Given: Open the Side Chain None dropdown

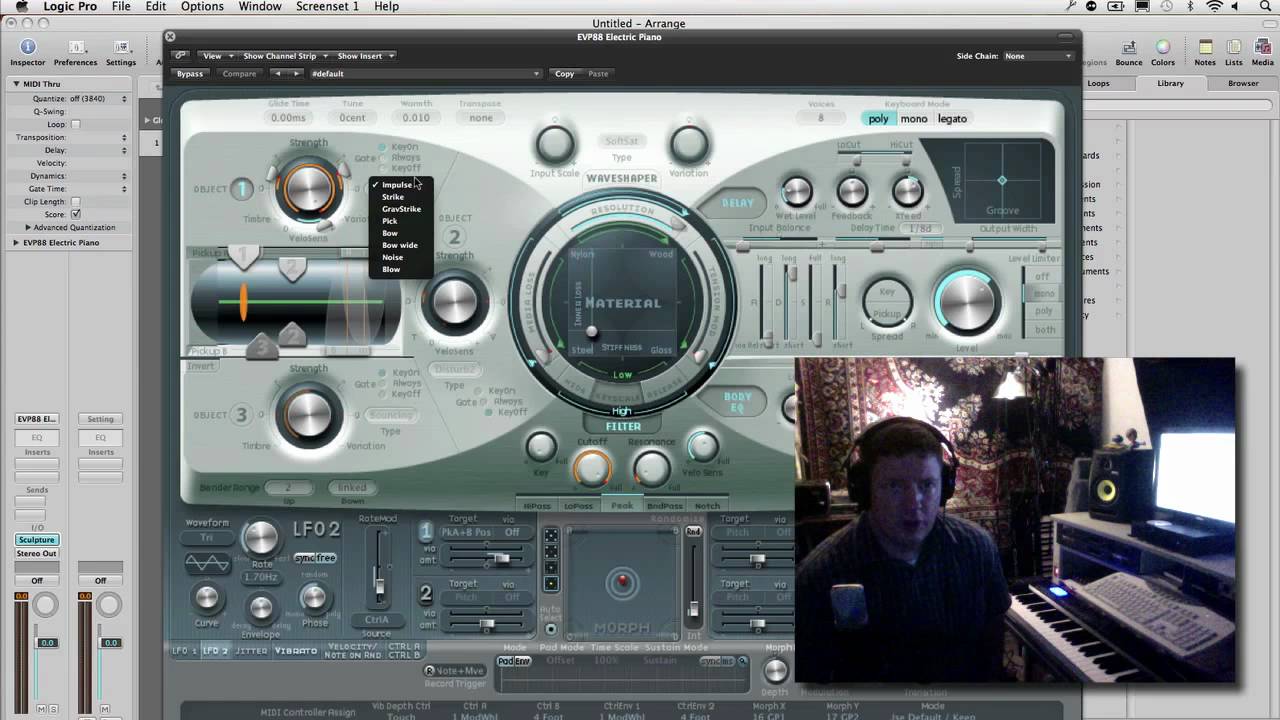Looking at the screenshot, I should [1037, 56].
